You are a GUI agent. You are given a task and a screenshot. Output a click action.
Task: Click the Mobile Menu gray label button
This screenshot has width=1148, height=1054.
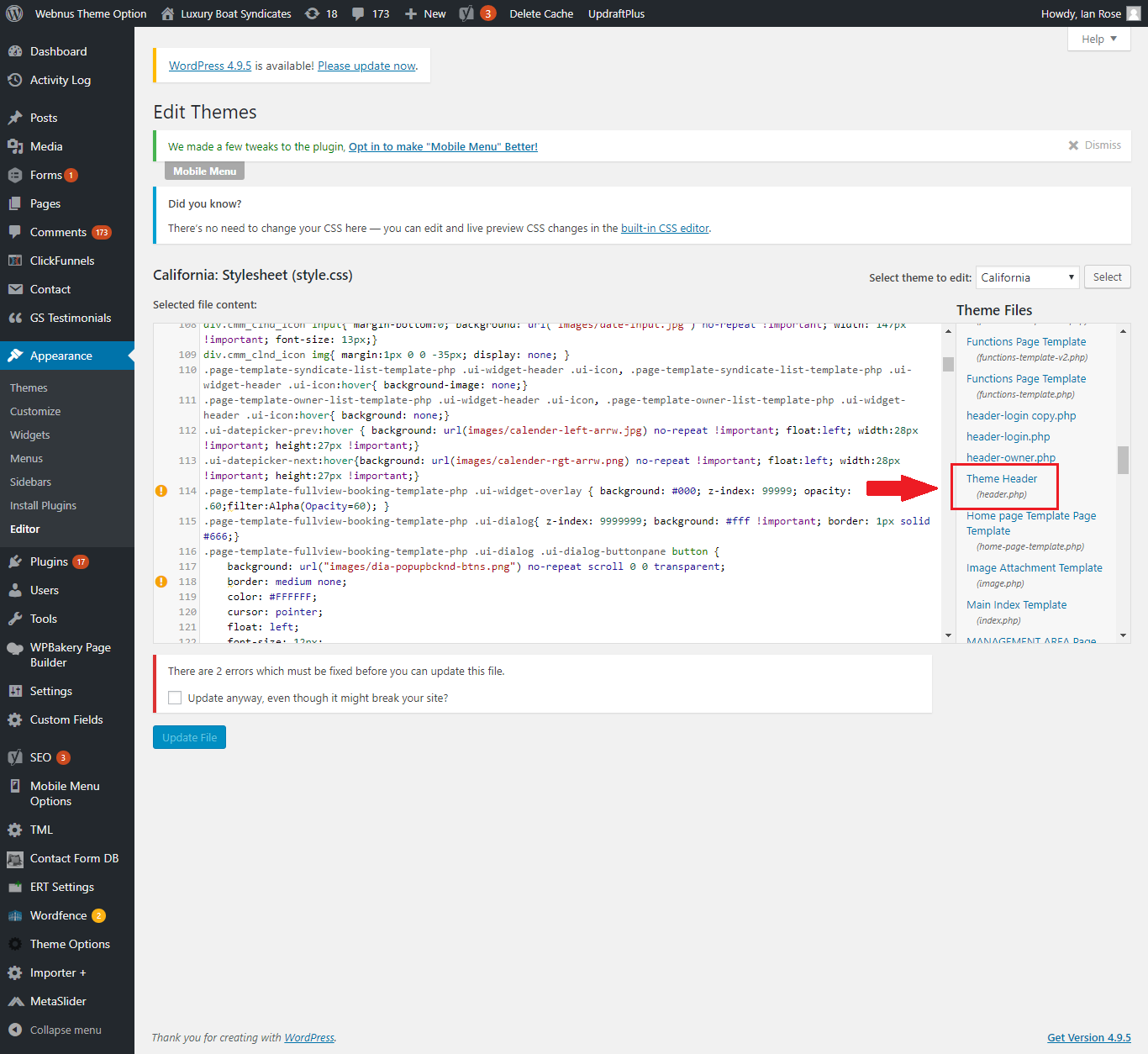tap(204, 171)
